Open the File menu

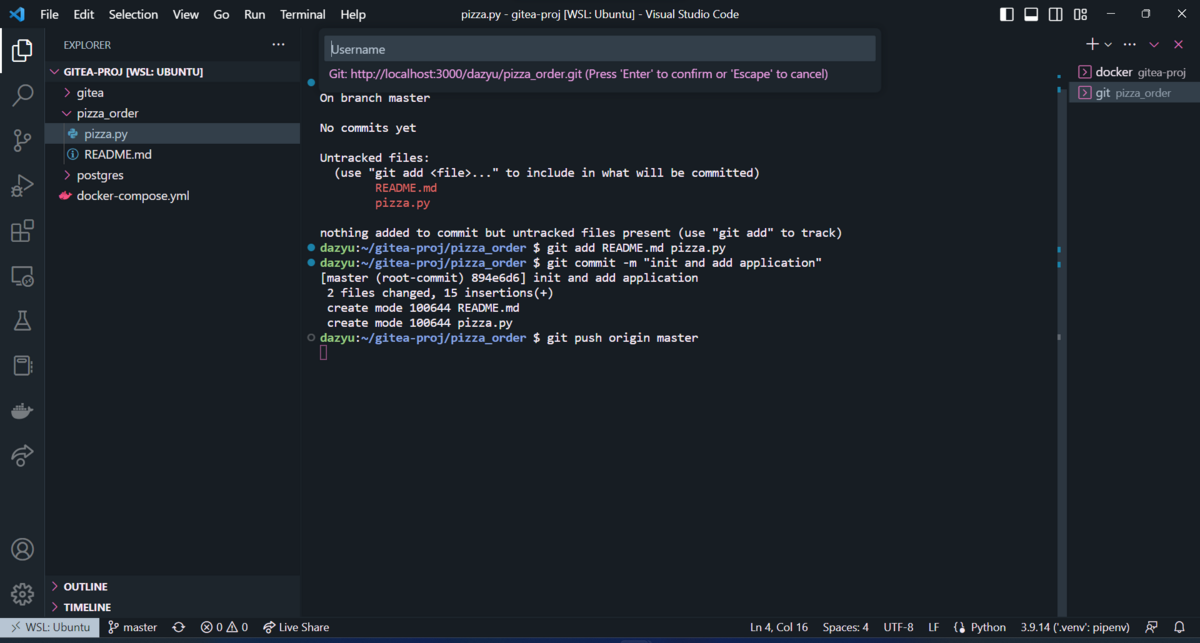point(49,14)
